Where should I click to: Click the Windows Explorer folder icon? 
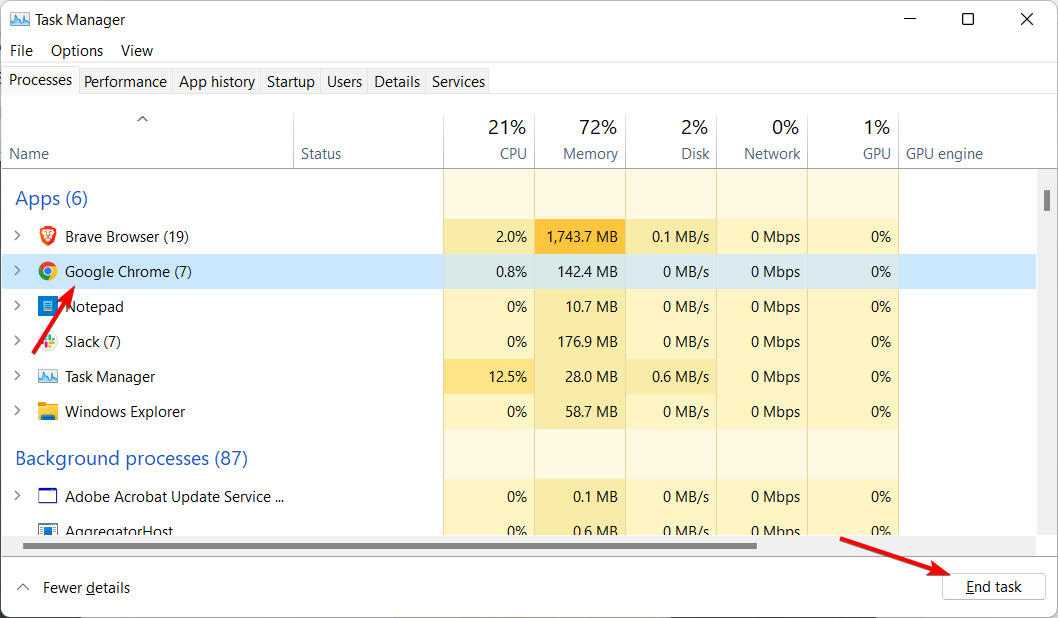point(47,412)
